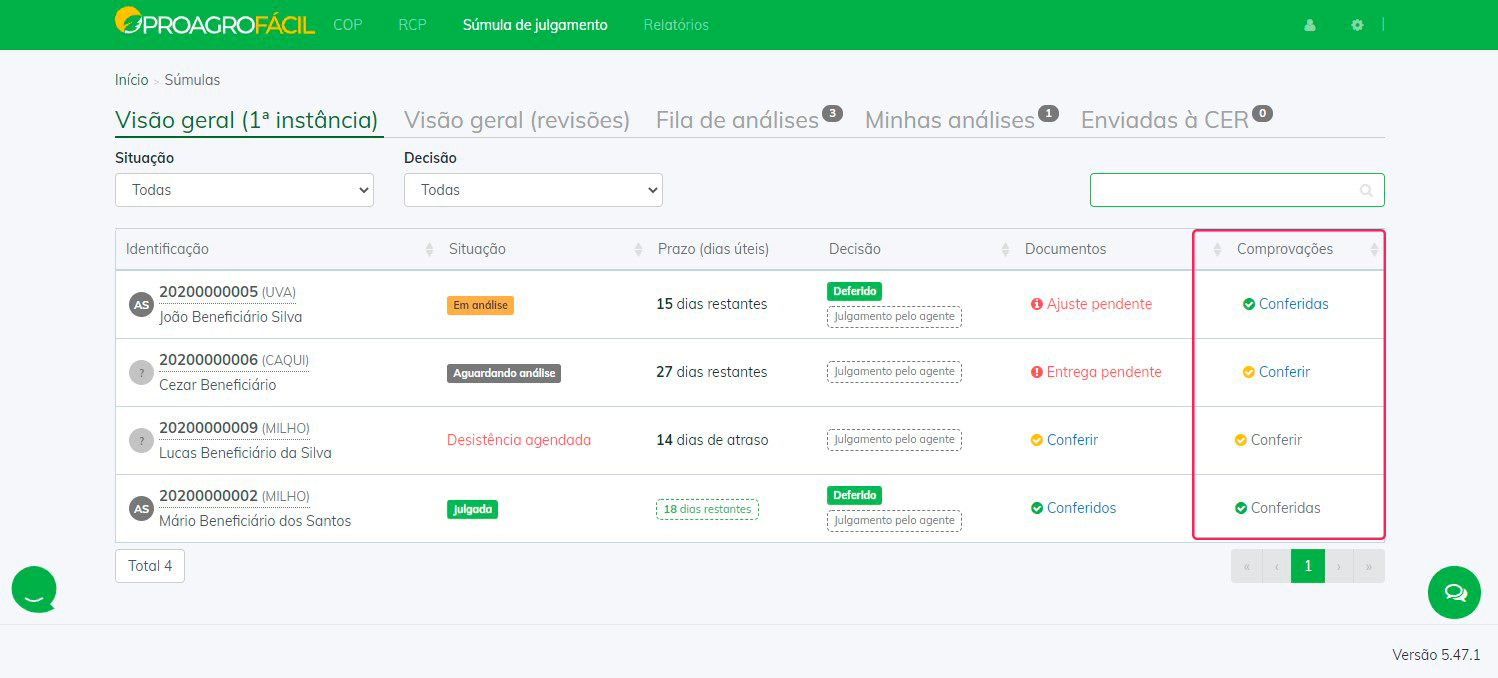Click the ProagroFácil logo

click(215, 21)
